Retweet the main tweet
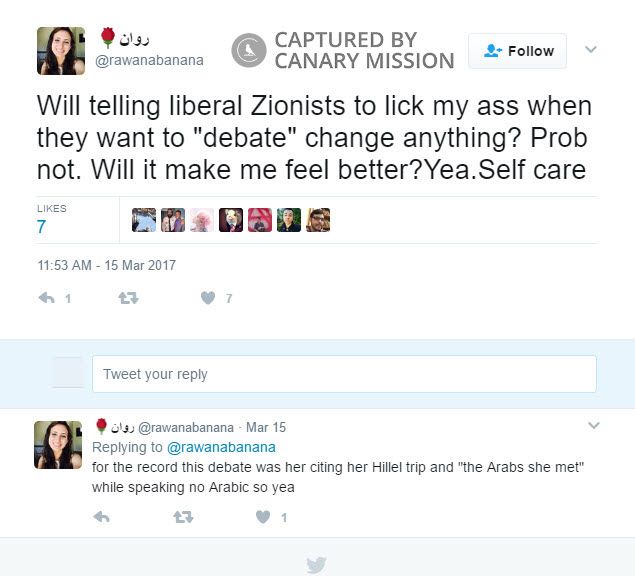 pos(128,299)
